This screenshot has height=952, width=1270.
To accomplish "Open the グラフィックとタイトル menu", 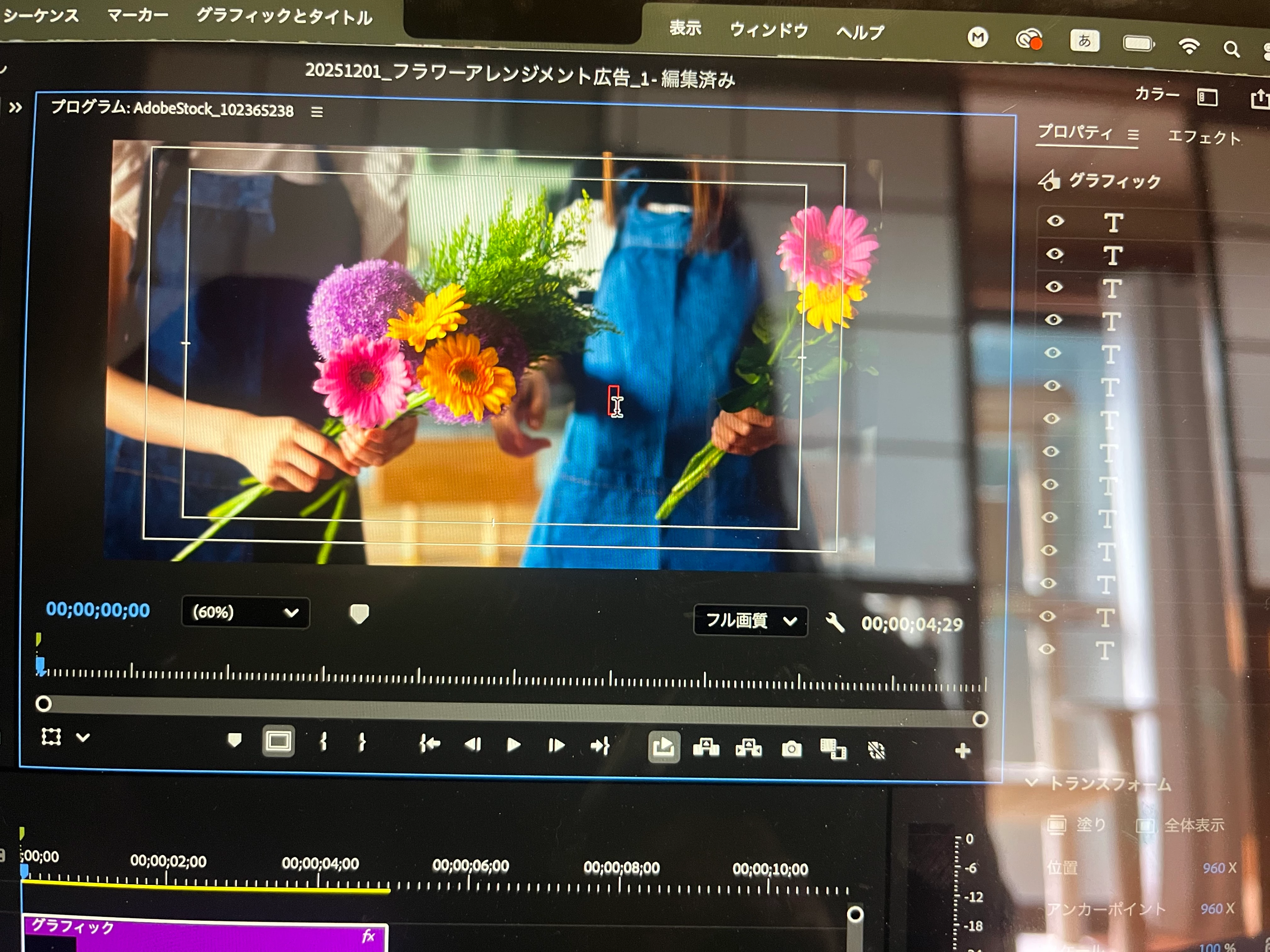I will click(x=284, y=16).
